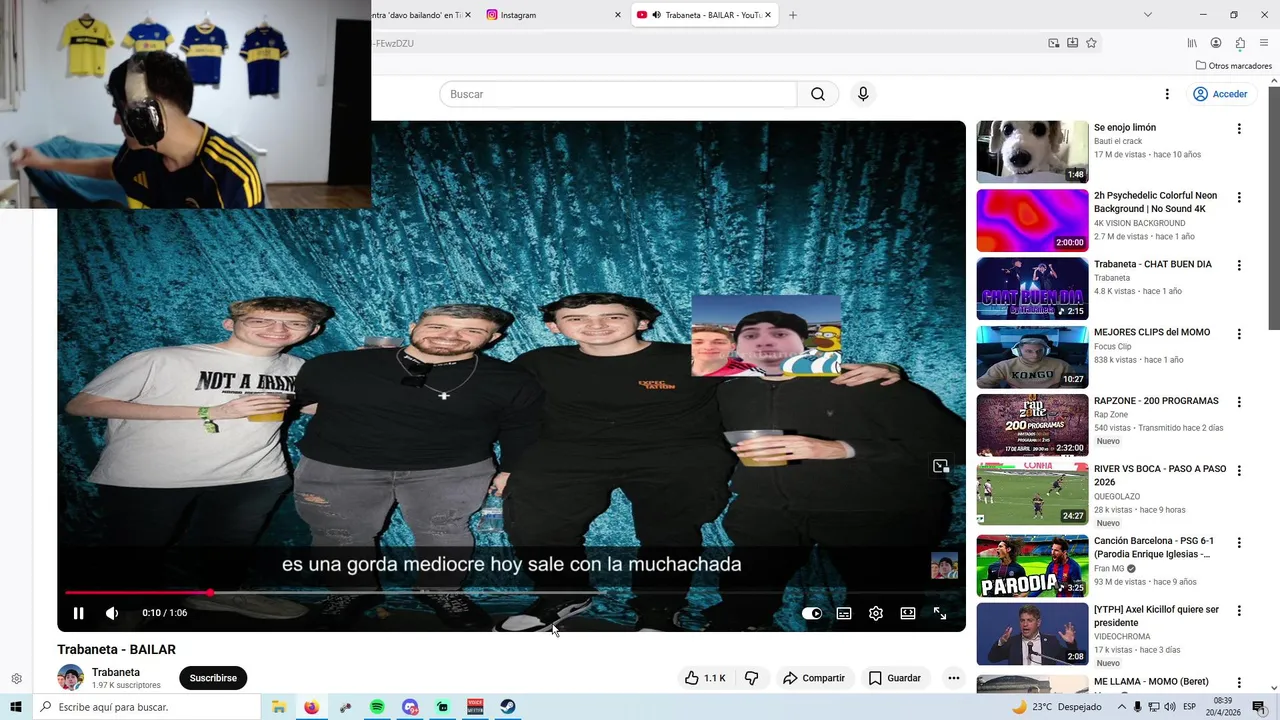
Task: Open Se enojo limón dog thumbnail
Action: 1032,152
